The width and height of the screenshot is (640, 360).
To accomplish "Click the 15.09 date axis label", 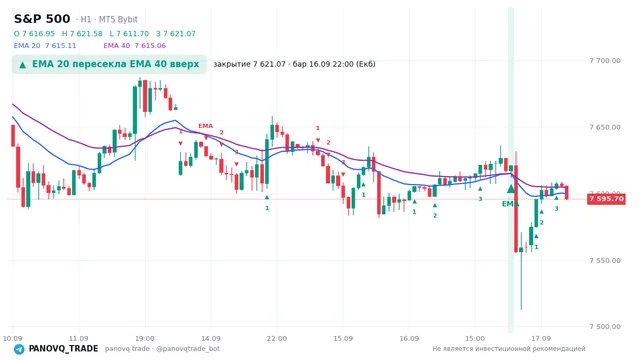I will 343,338.
